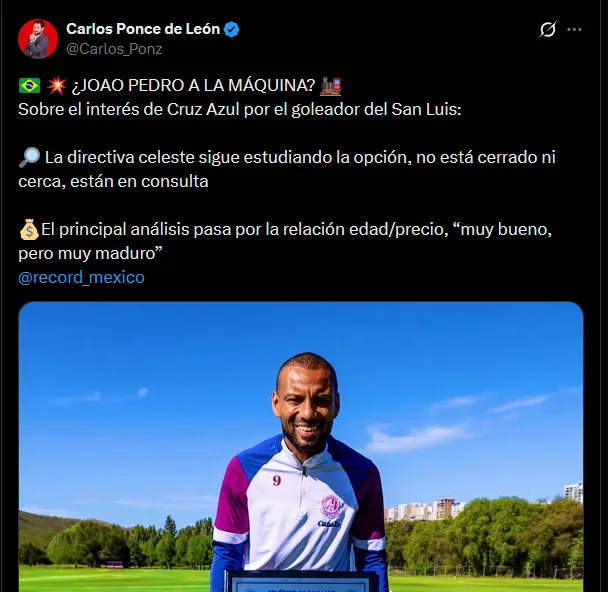
Task: Click the collision explosion emoji
Action: pyautogui.click(x=57, y=86)
